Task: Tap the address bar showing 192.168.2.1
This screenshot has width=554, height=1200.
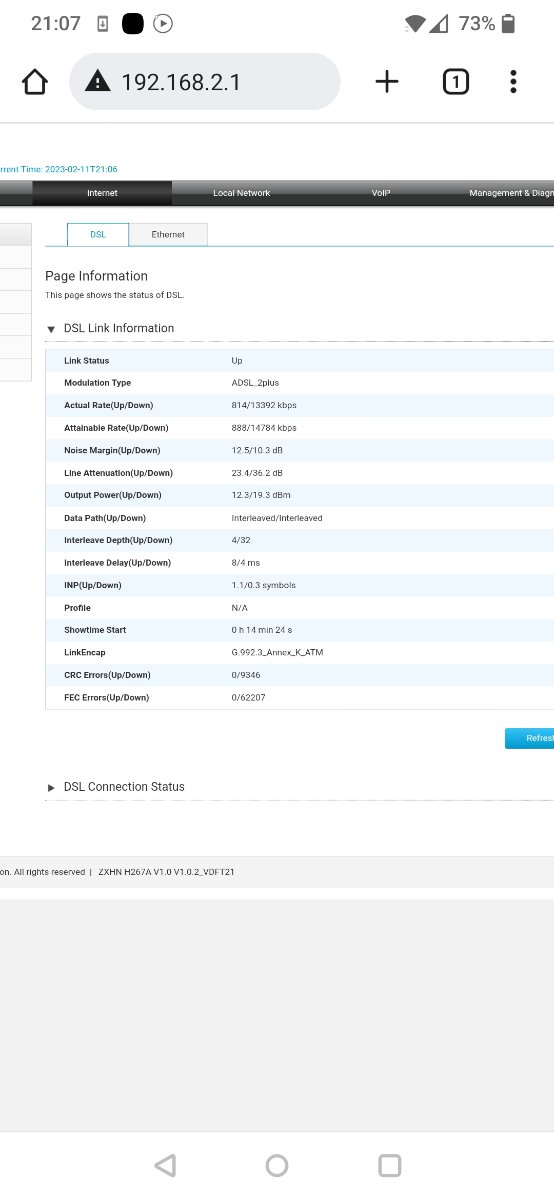Action: click(x=205, y=82)
